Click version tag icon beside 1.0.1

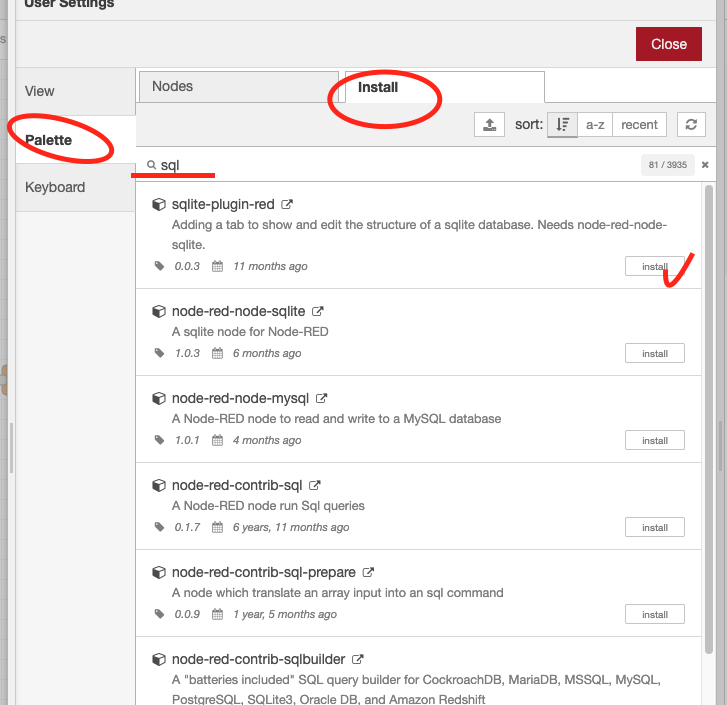[159, 440]
